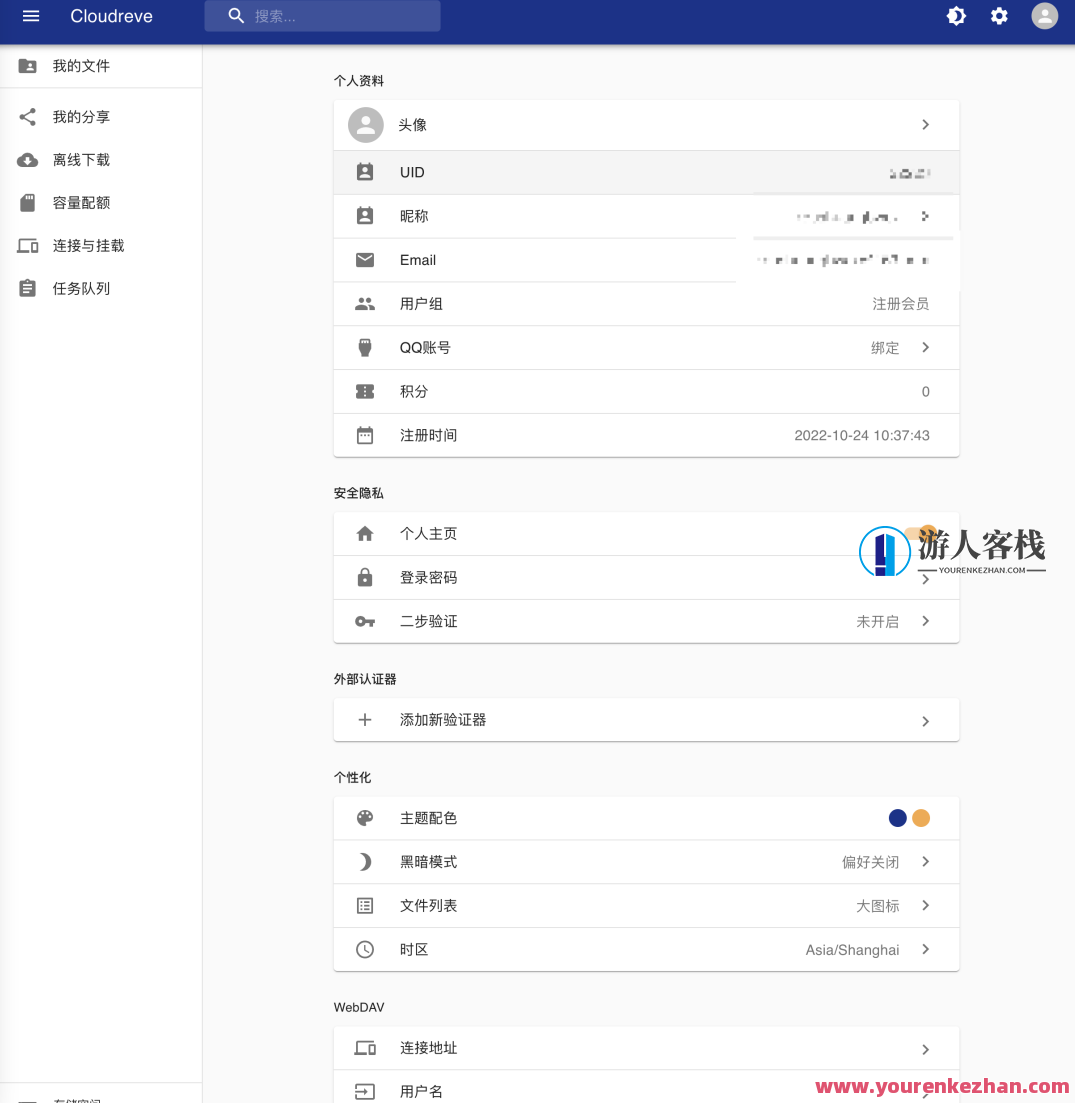Viewport: 1075px width, 1103px height.
Task: Select the my shares (我的分享) icon
Action: (x=27, y=116)
